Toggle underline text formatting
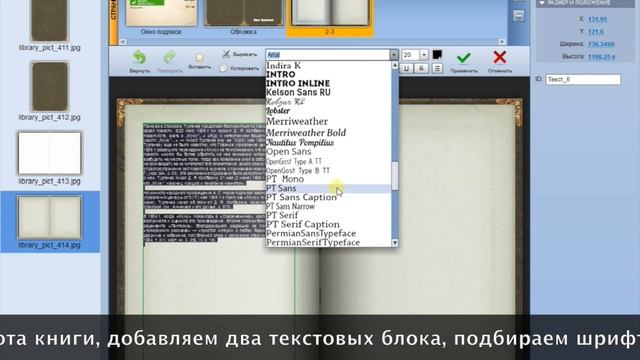 click(x=406, y=69)
